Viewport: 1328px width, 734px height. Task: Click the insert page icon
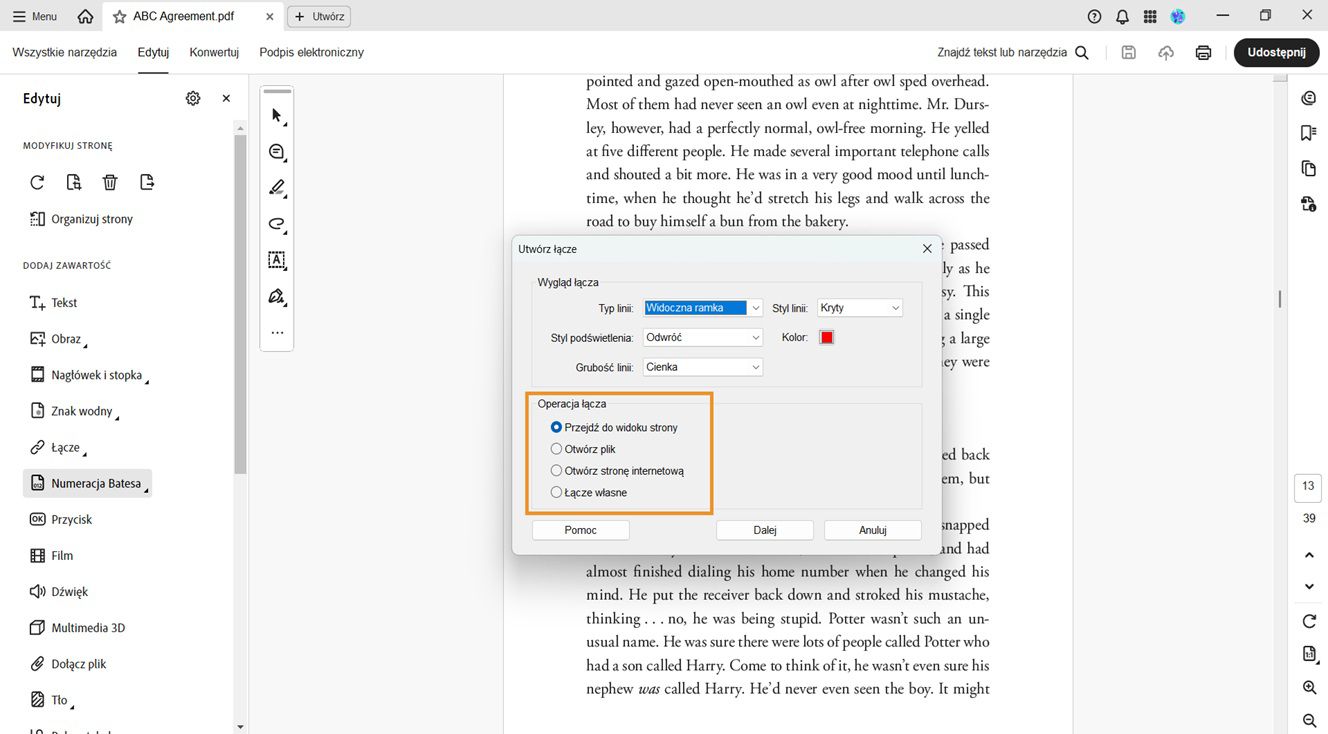(x=74, y=182)
